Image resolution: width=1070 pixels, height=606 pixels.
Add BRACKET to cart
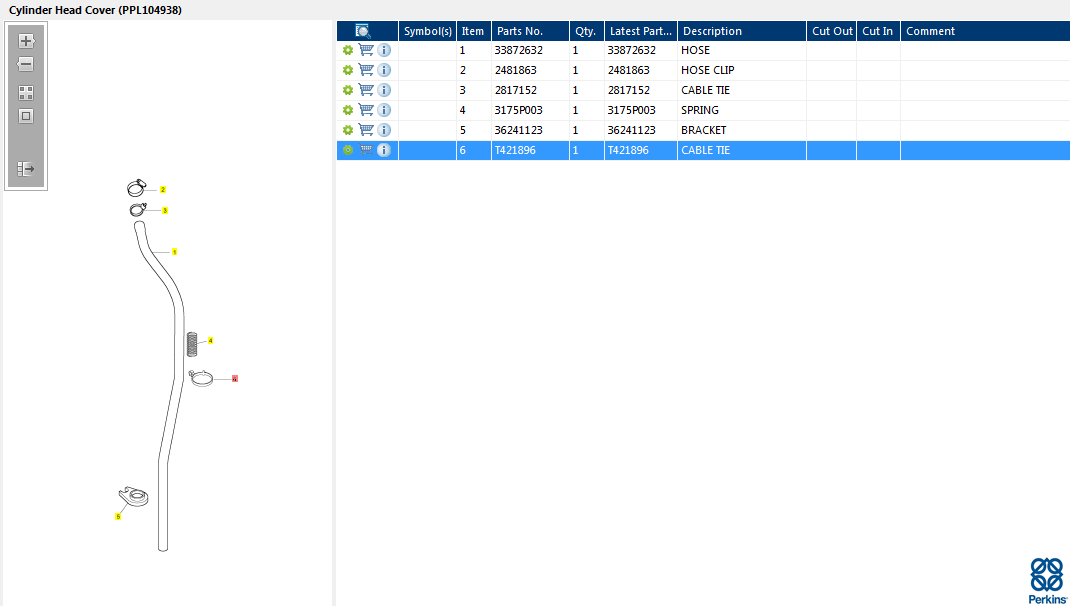[x=366, y=130]
